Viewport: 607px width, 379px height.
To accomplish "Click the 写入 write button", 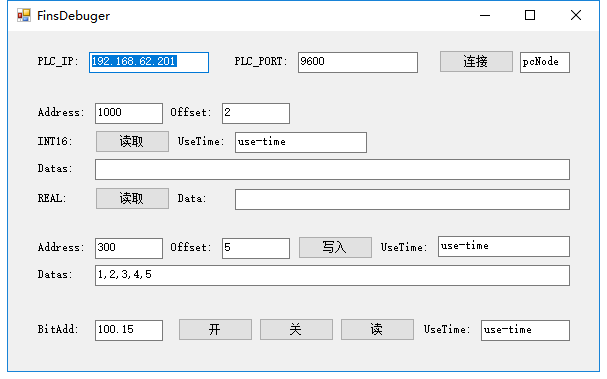I will tap(335, 247).
